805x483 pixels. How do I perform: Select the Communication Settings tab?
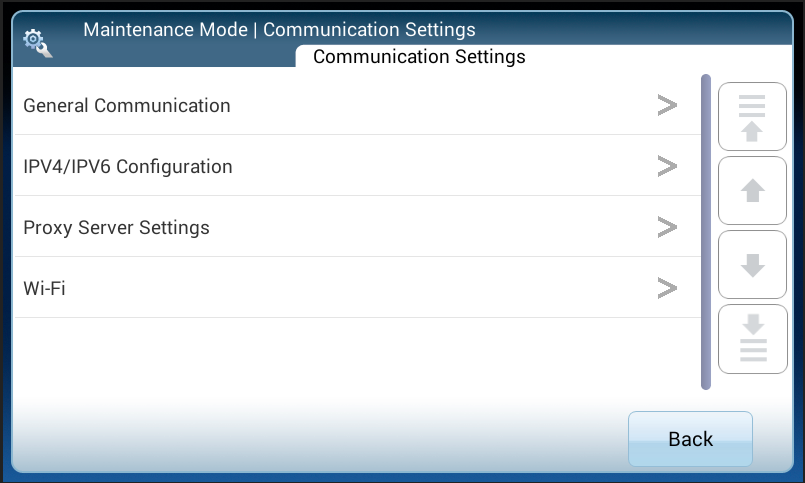(x=419, y=57)
